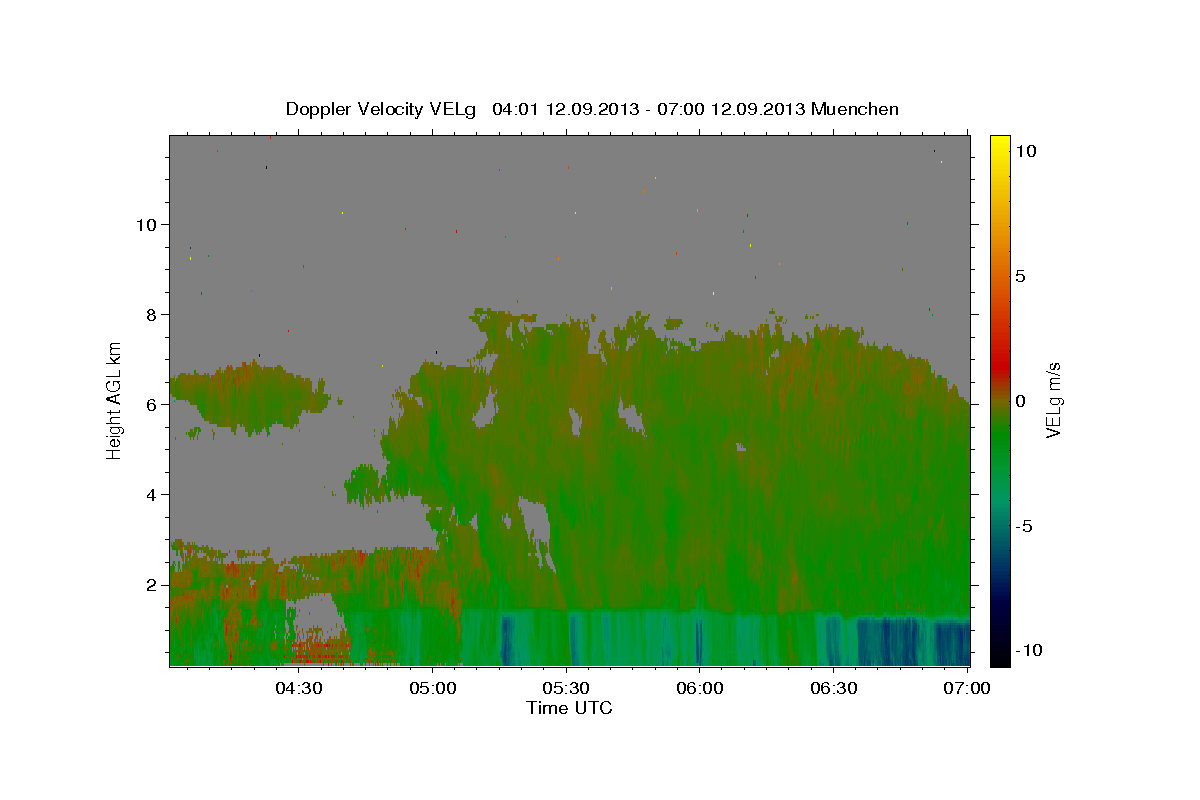
Task: Click the height axis label 10
Action: (x=146, y=224)
